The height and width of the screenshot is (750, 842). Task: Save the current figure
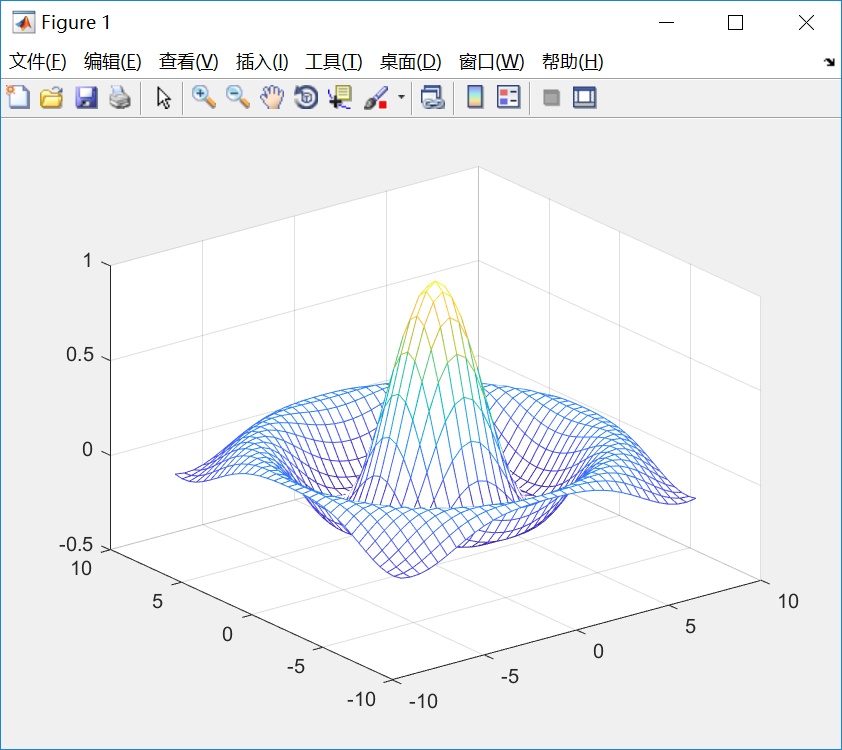[x=87, y=97]
